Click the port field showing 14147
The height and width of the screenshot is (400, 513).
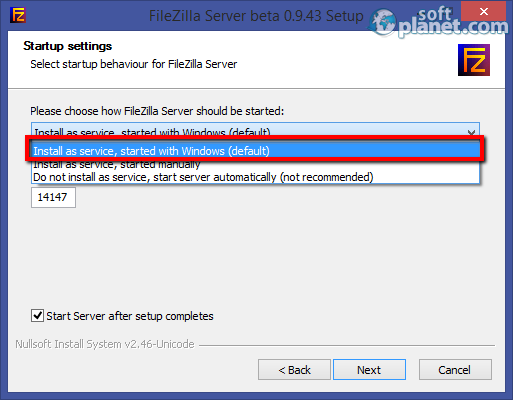tap(53, 197)
